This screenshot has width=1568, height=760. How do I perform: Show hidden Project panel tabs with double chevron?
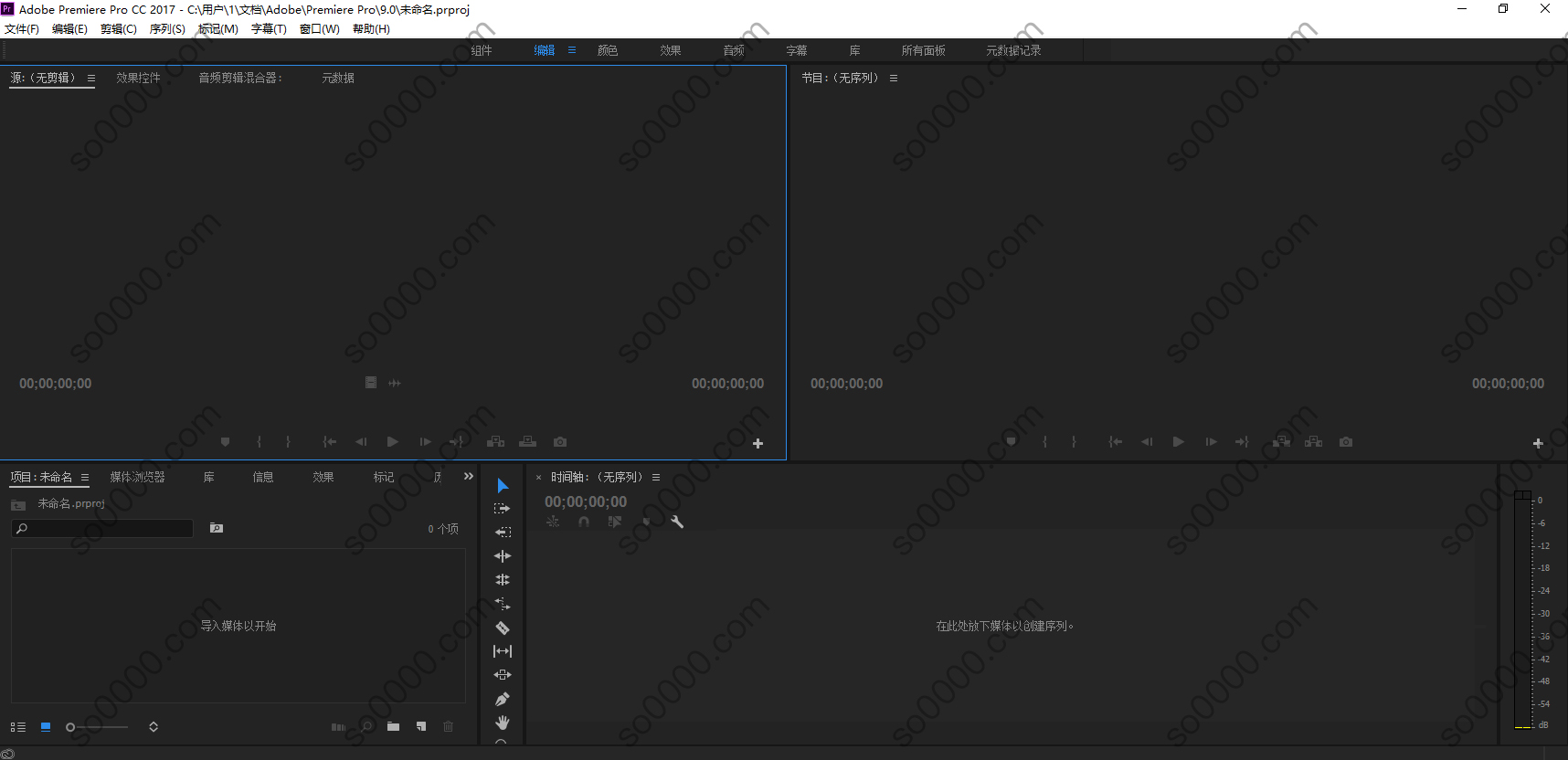(x=469, y=477)
